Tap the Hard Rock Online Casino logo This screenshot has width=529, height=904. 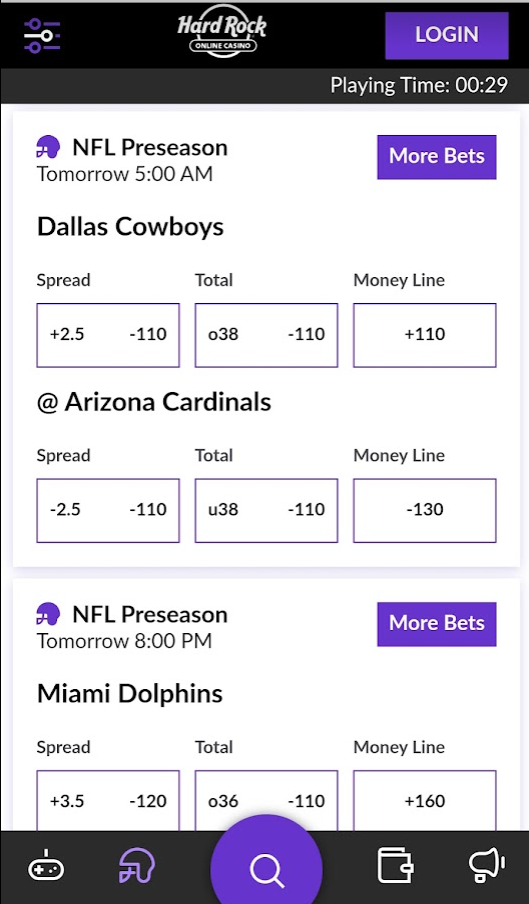[222, 31]
